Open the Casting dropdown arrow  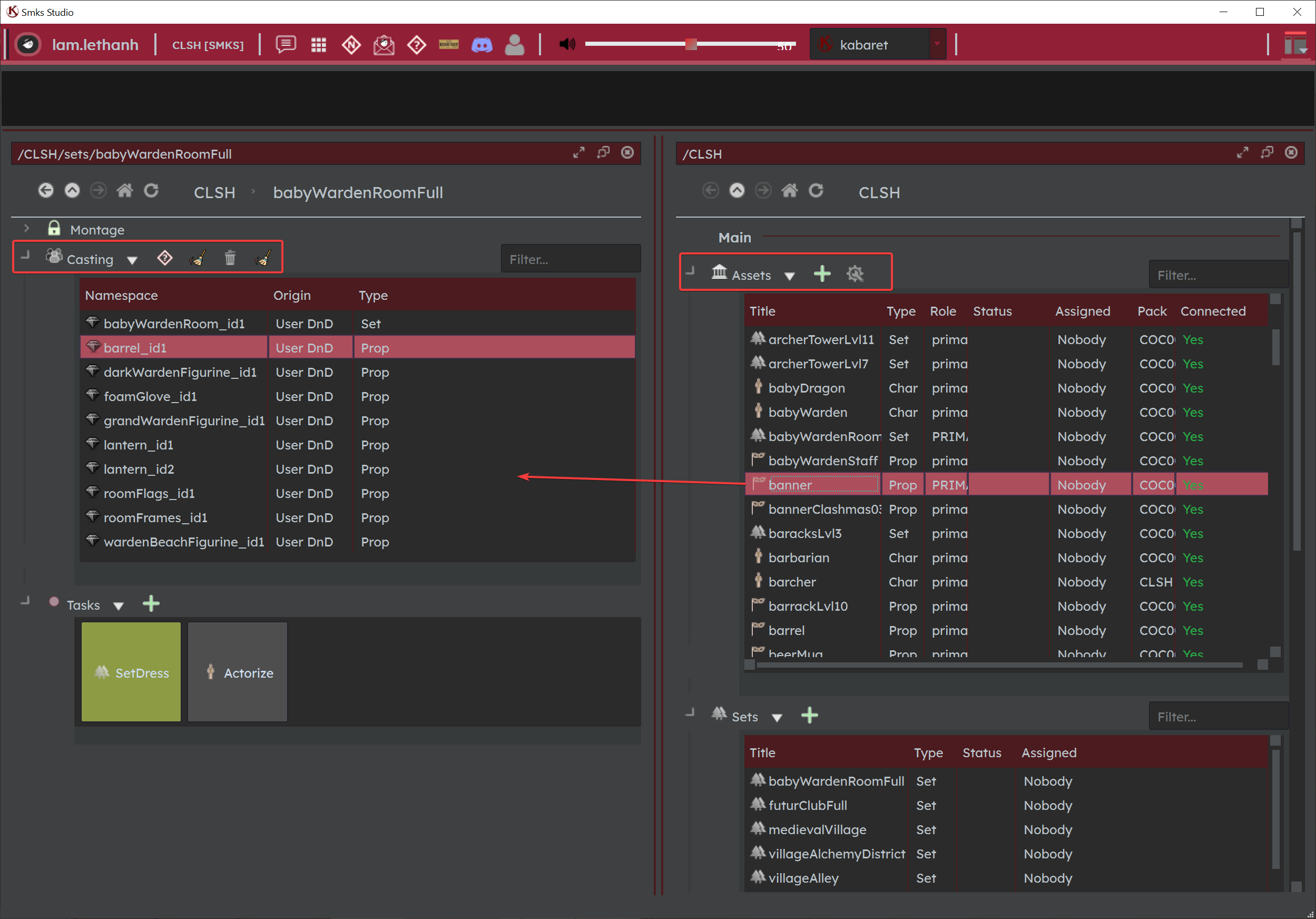click(132, 261)
